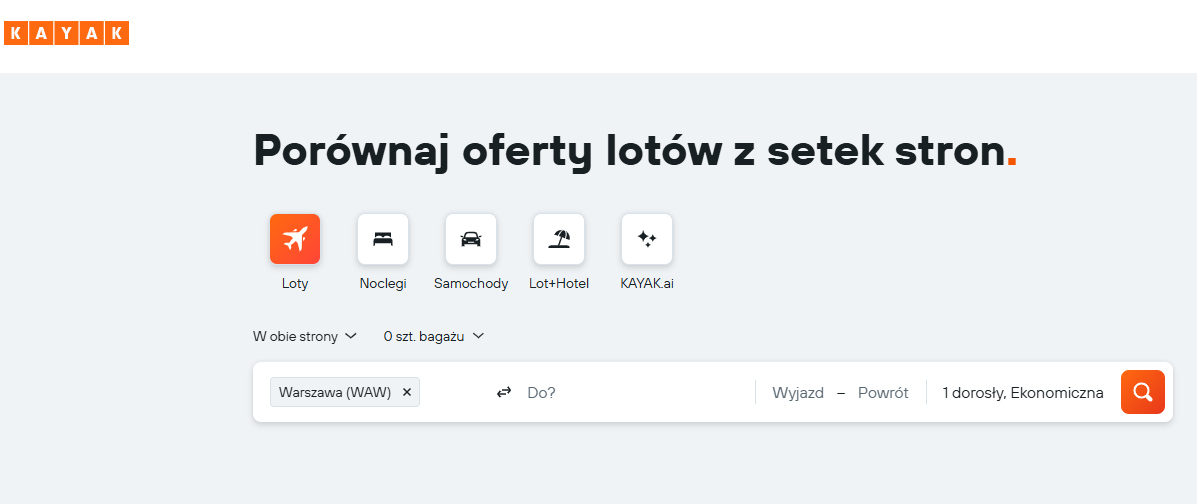Open the 1 dorosły, Ekonomiczna selector

1022,393
